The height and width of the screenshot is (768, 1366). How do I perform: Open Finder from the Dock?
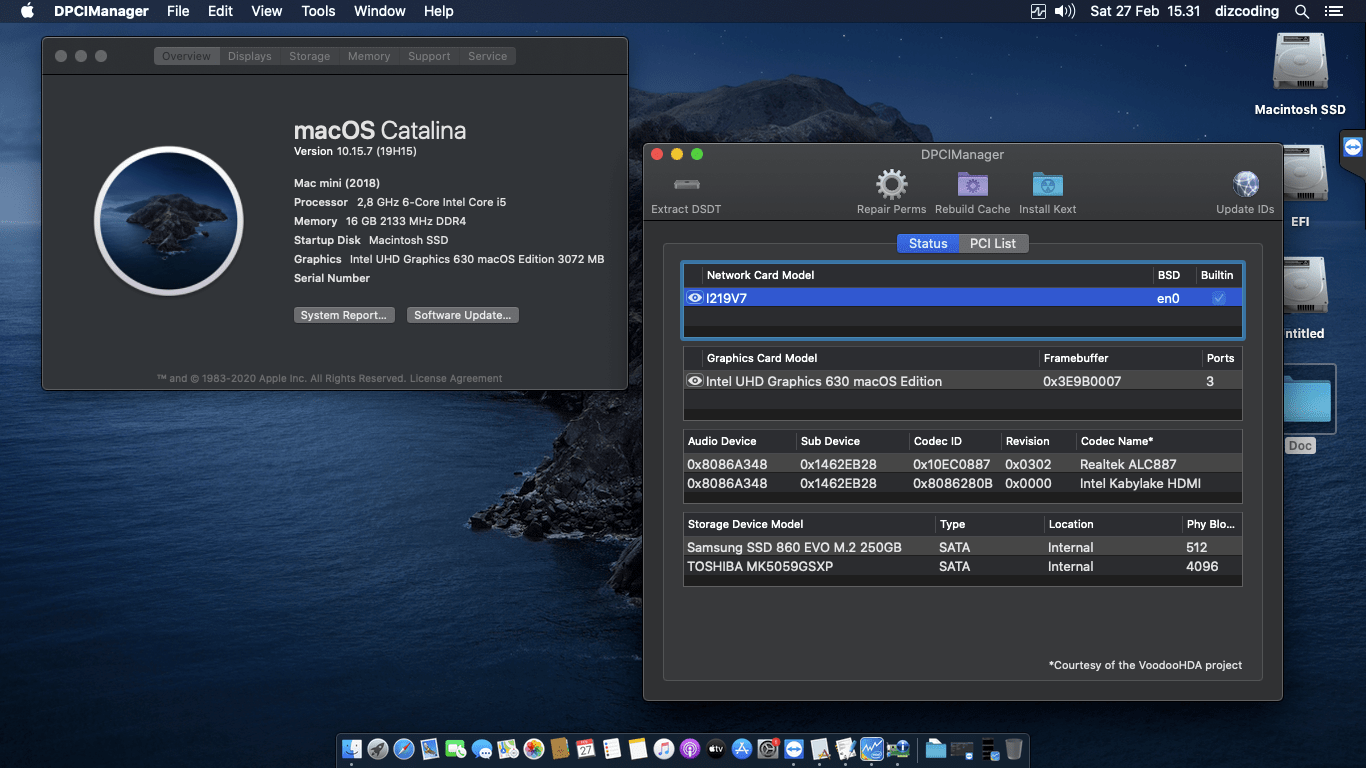point(352,749)
